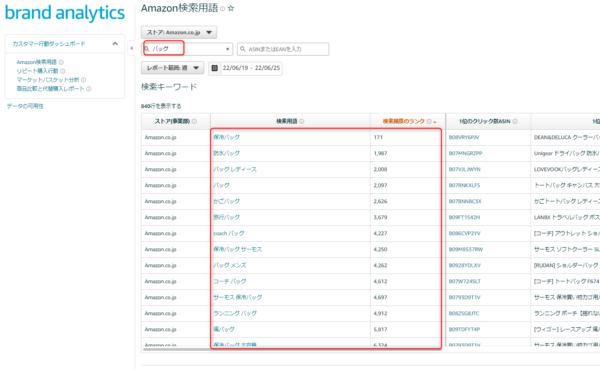Click the date range 22/06/19 - 22/06/25
600x369 pixels.
(x=251, y=68)
